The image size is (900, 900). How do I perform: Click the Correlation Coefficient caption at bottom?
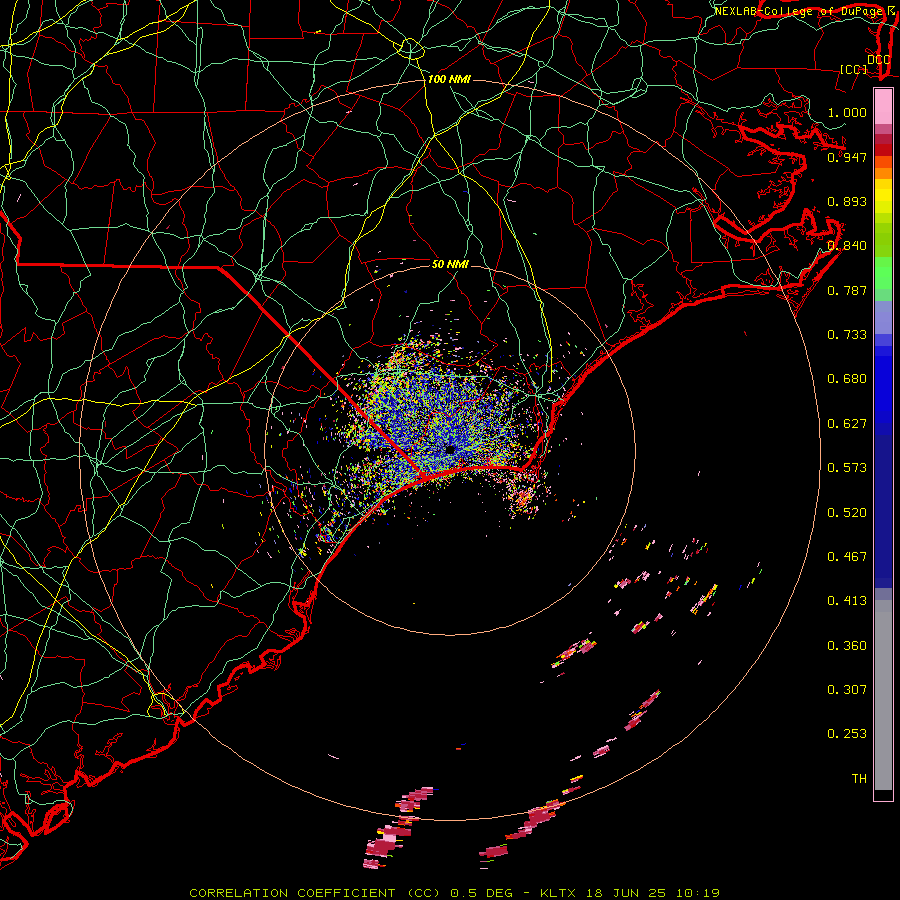[x=454, y=893]
